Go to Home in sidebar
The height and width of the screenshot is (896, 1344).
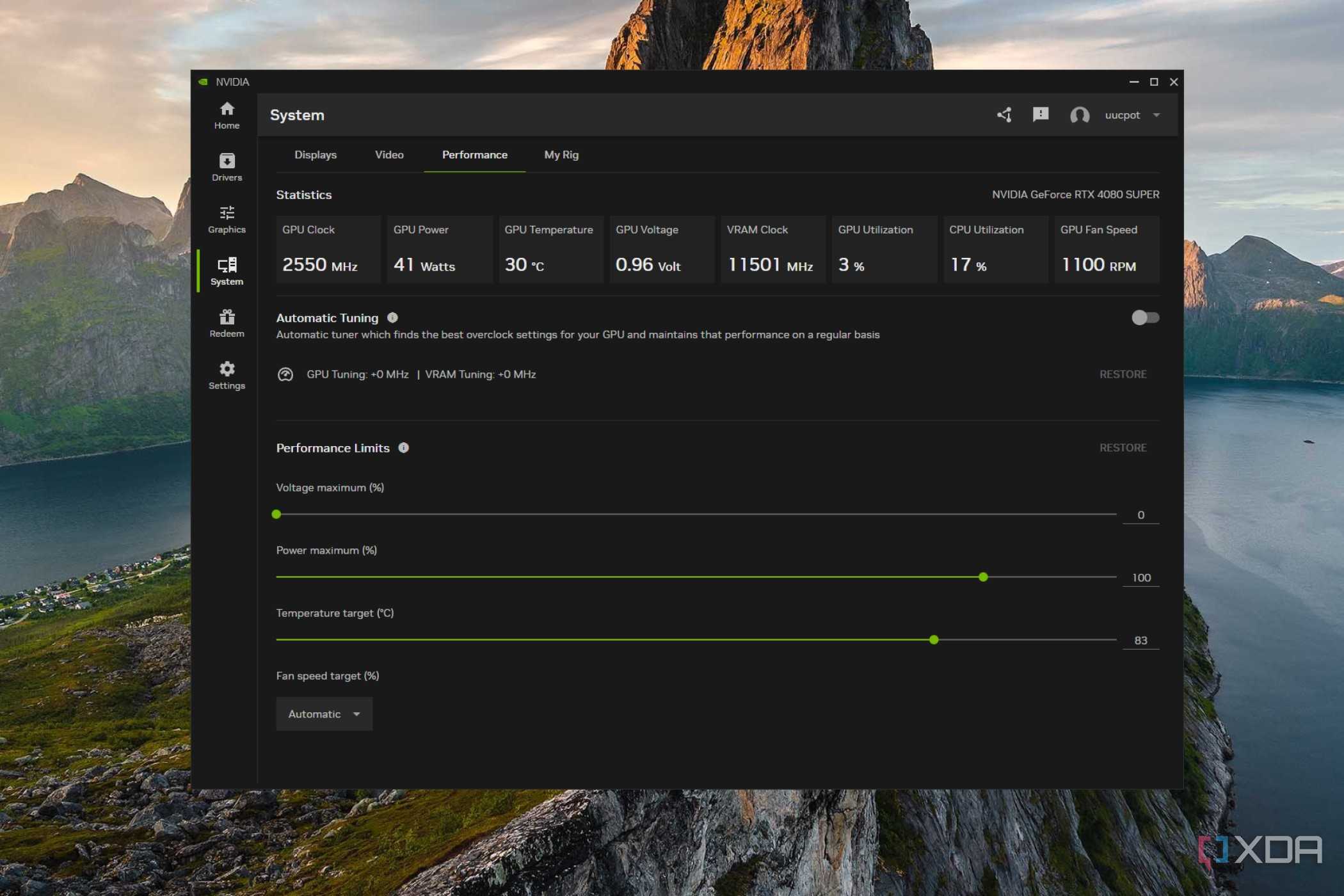pyautogui.click(x=227, y=116)
